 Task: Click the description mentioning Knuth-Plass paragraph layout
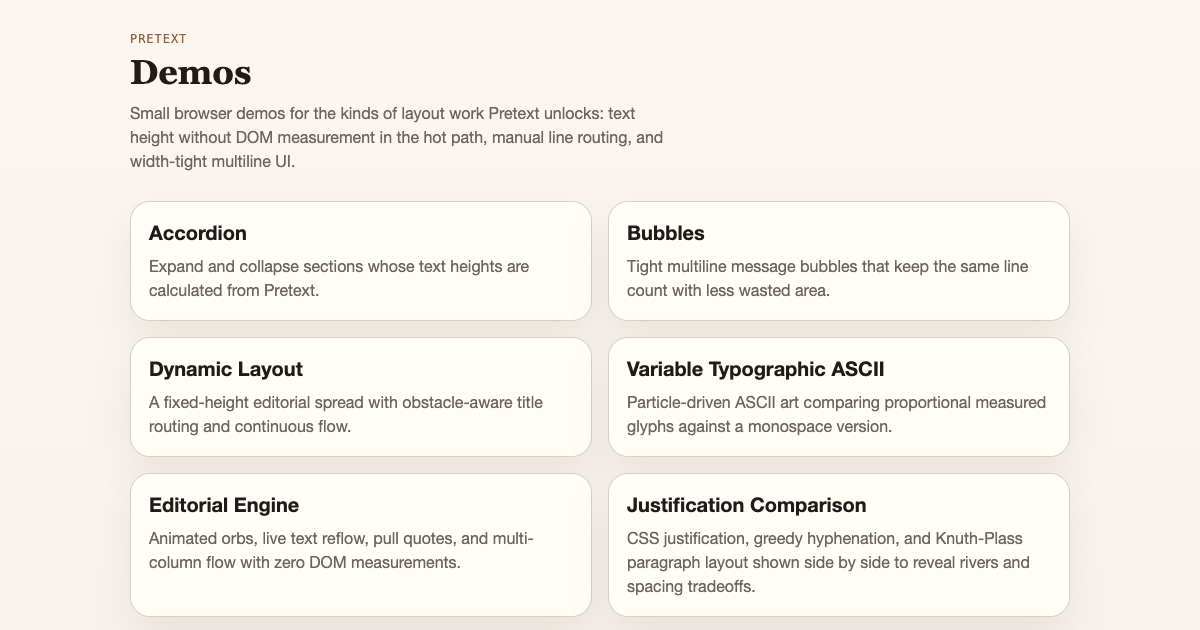pos(828,563)
